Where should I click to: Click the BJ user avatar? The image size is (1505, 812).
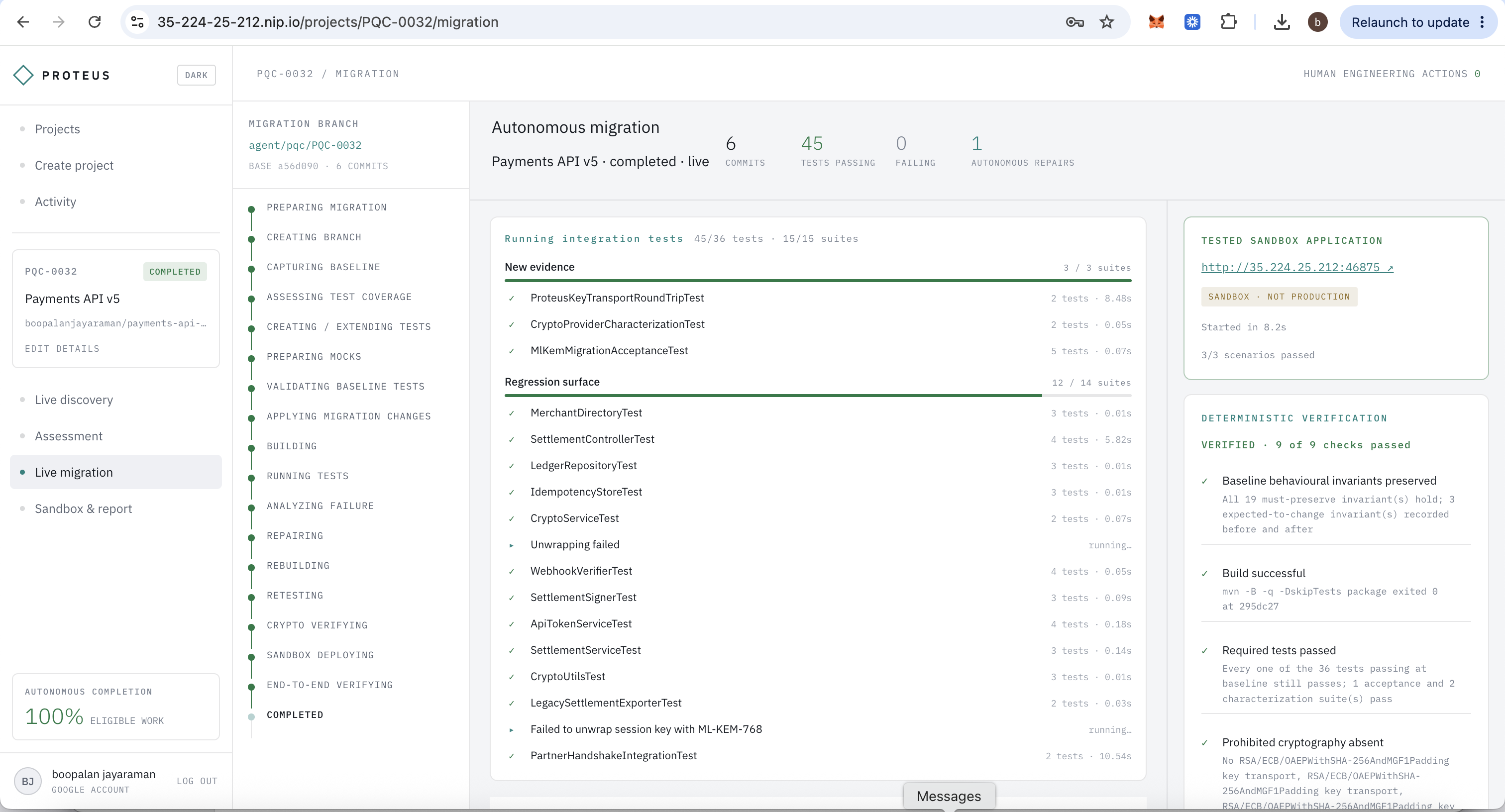pyautogui.click(x=27, y=781)
